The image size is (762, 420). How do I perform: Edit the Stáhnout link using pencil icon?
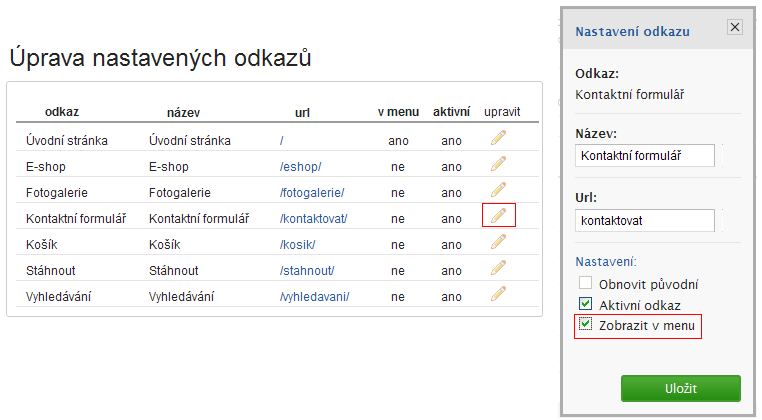[498, 269]
